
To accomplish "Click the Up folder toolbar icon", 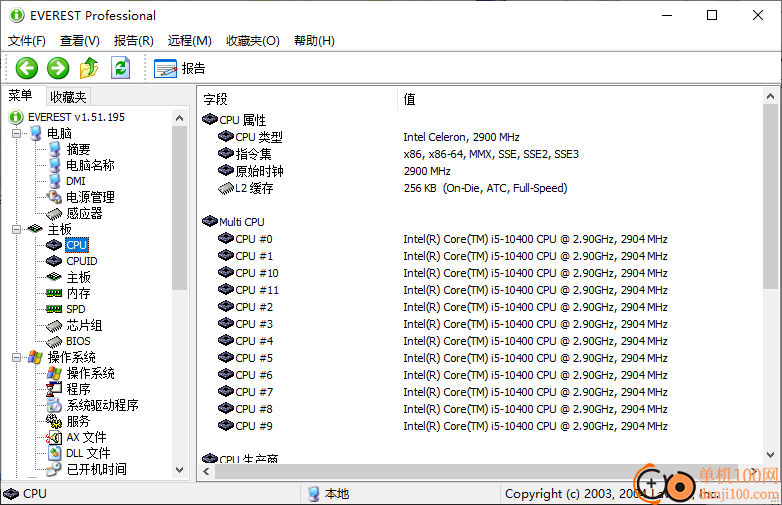I will (x=89, y=68).
